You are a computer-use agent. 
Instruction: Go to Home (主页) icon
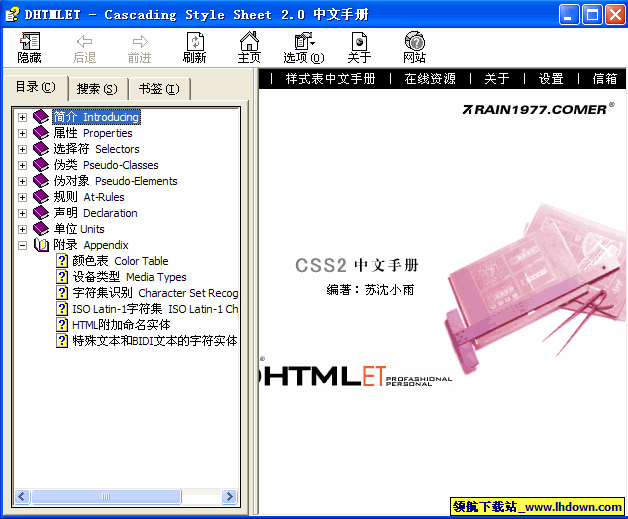tap(249, 41)
